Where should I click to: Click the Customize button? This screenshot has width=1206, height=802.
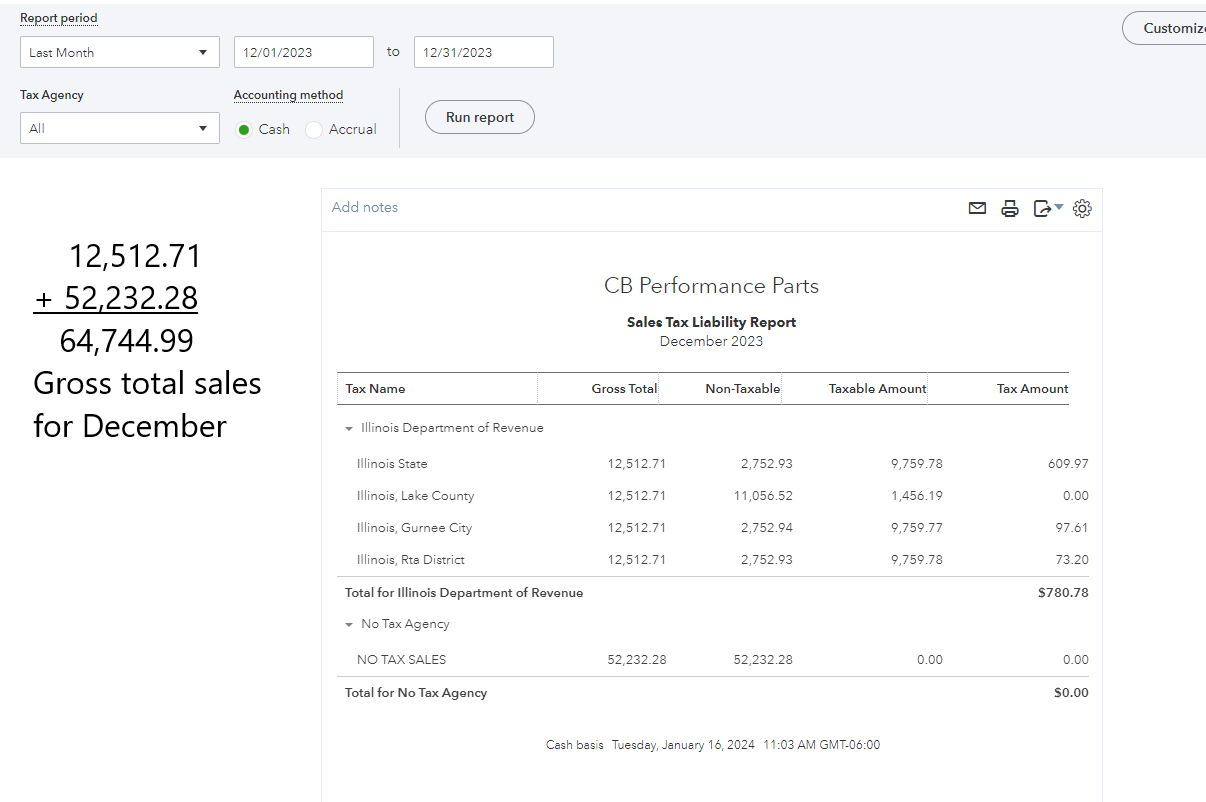pyautogui.click(x=1180, y=28)
